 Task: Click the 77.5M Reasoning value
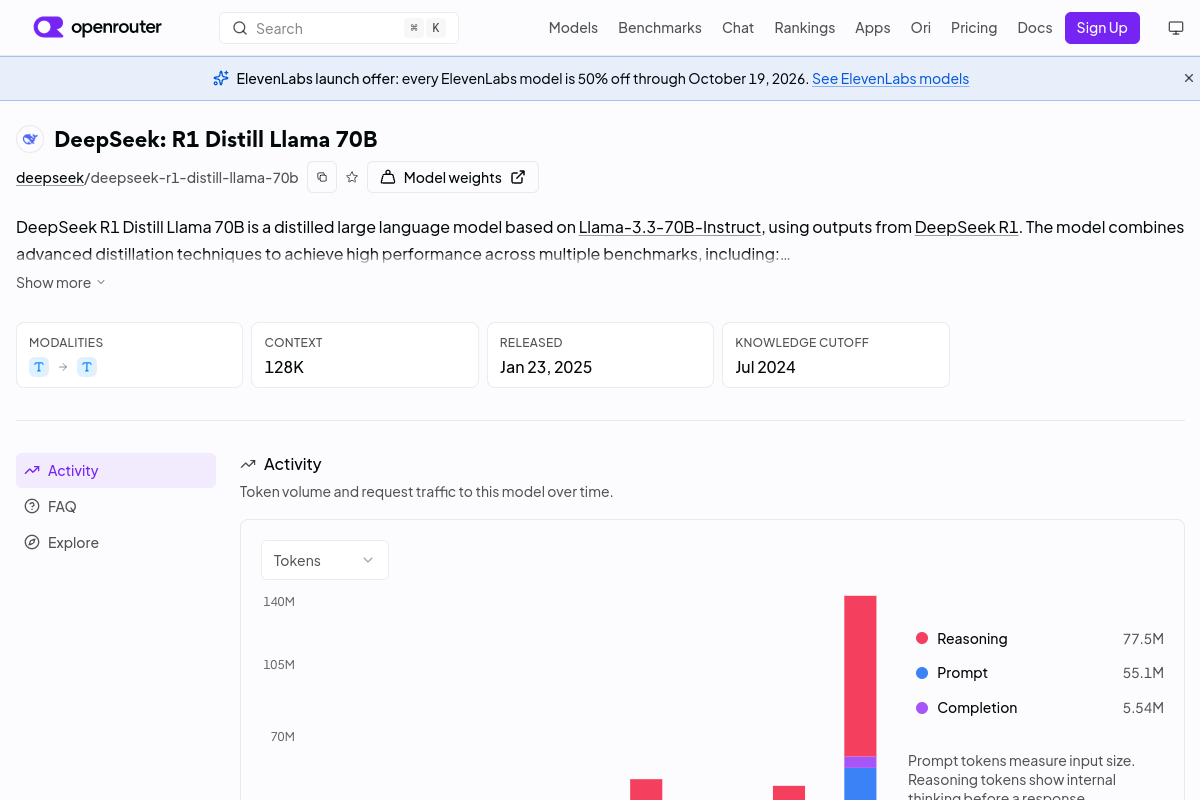(1143, 638)
